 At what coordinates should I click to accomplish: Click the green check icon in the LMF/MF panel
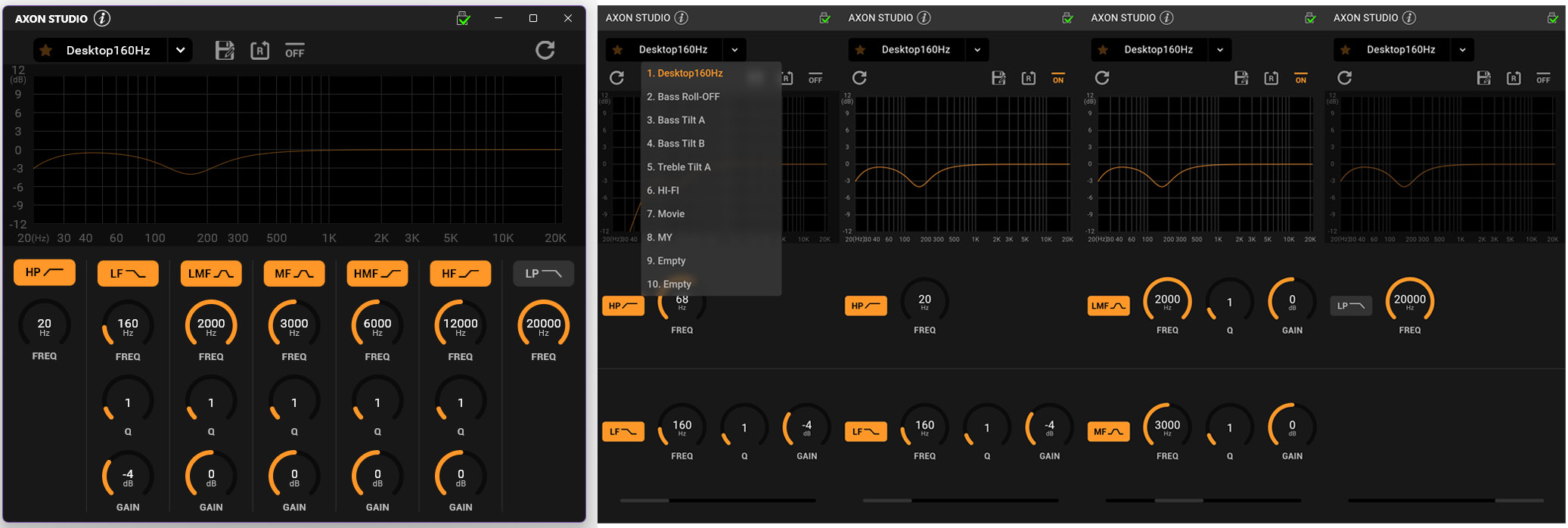[x=1311, y=18]
